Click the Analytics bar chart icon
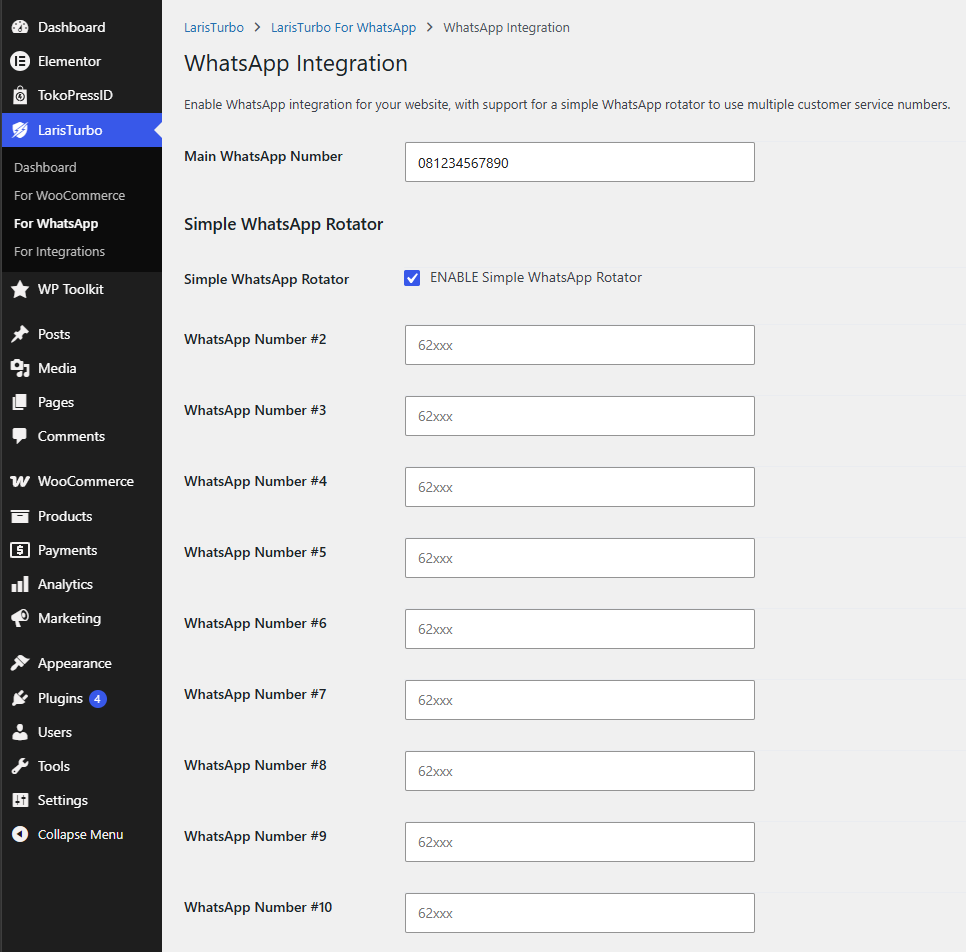The image size is (966, 952). 20,584
